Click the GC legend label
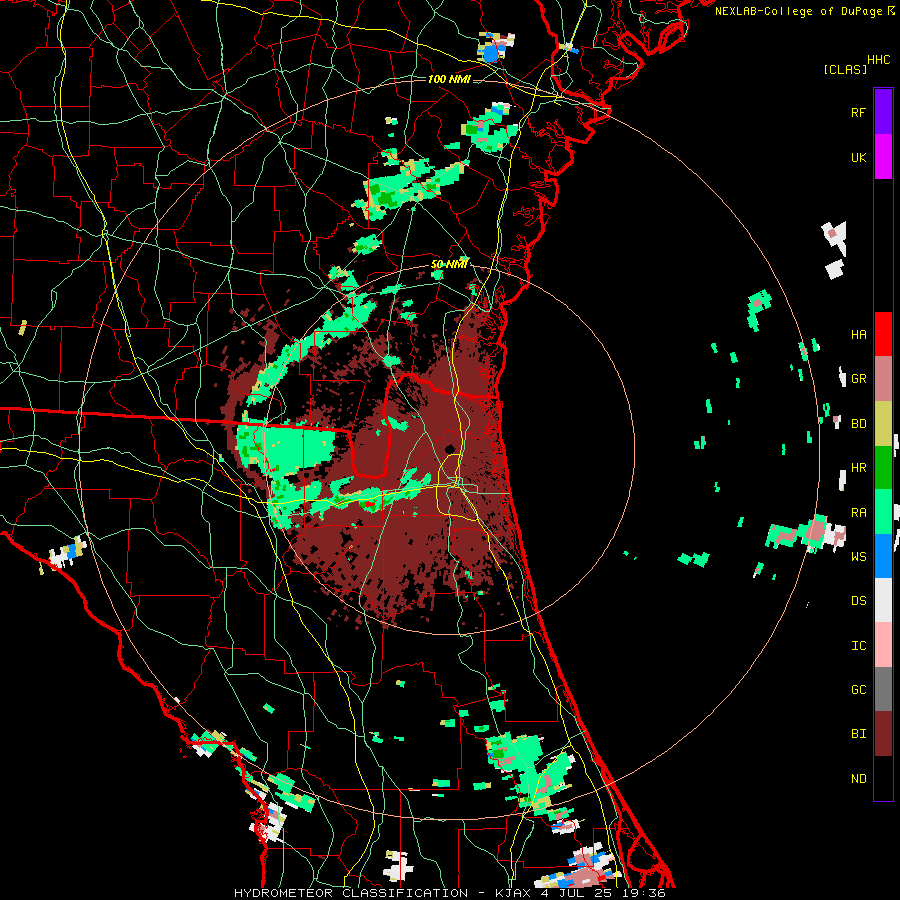This screenshot has width=900, height=900. pos(858,690)
